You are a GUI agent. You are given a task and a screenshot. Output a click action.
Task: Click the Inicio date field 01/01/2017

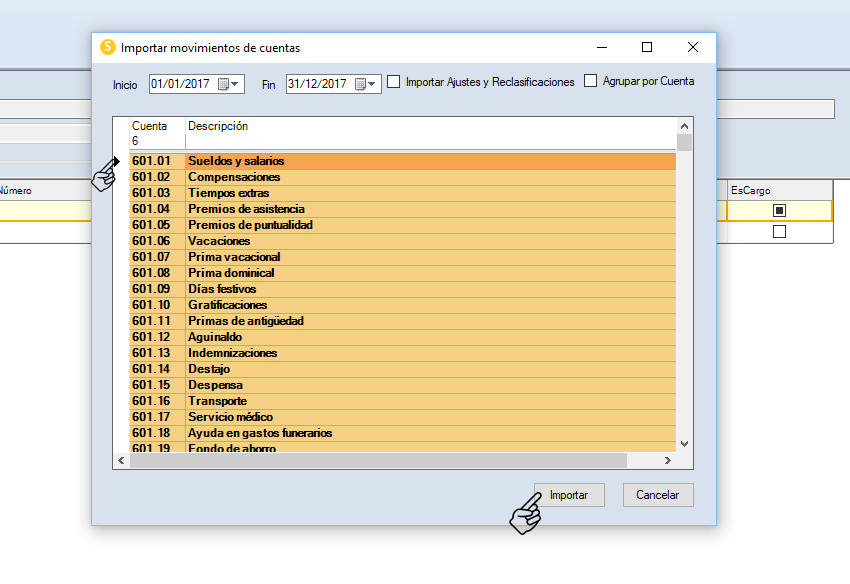tap(180, 84)
